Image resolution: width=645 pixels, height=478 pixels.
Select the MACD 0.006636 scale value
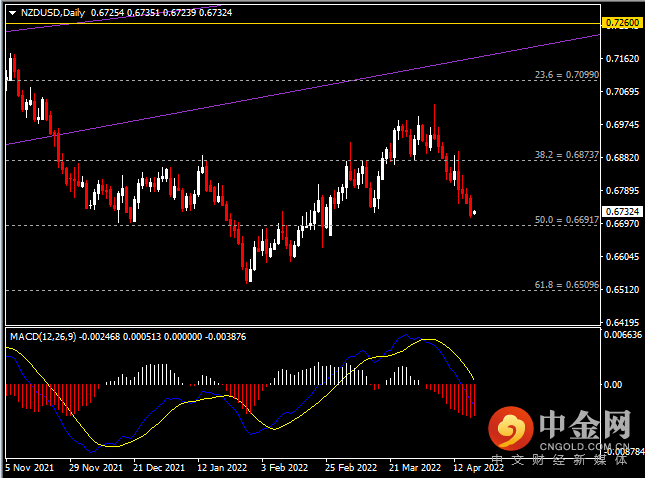tap(623, 335)
